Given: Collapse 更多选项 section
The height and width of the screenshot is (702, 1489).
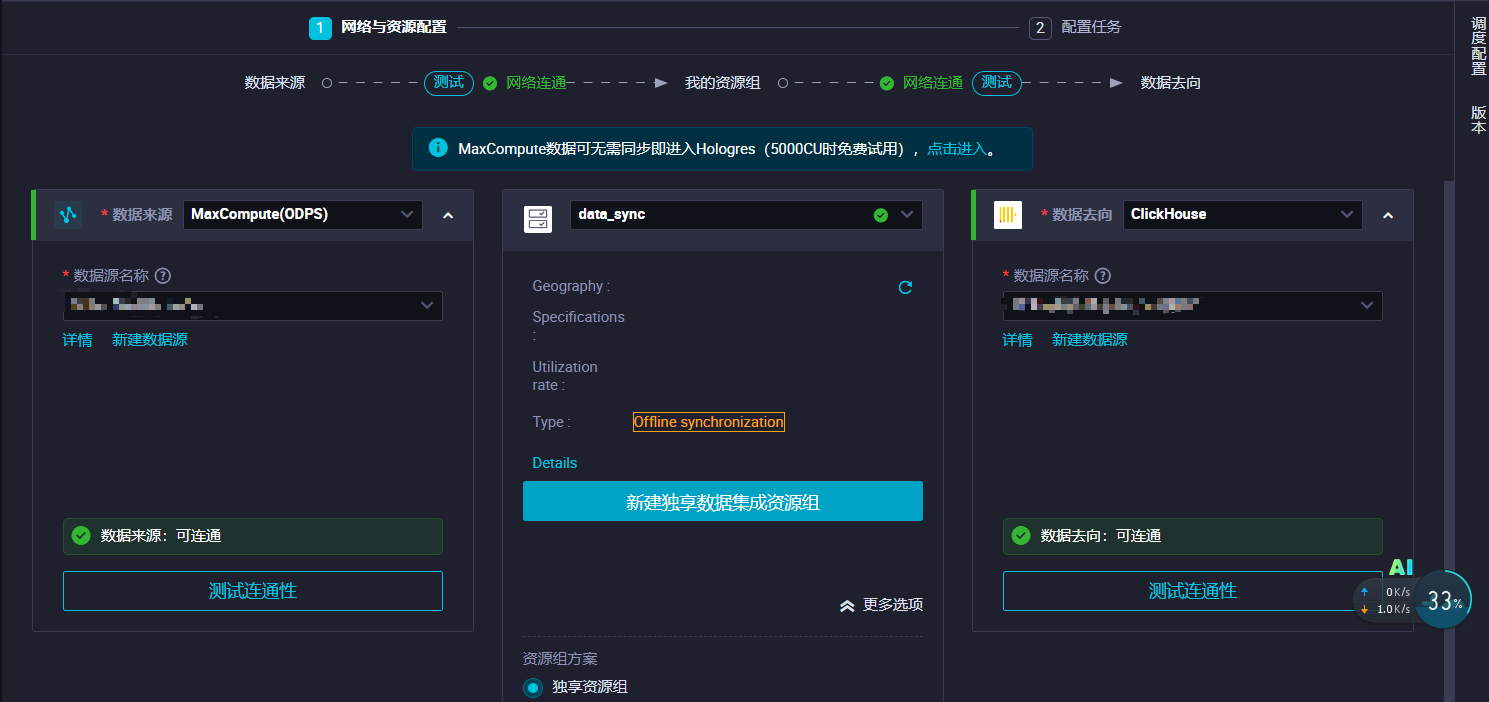Looking at the screenshot, I should point(881,605).
